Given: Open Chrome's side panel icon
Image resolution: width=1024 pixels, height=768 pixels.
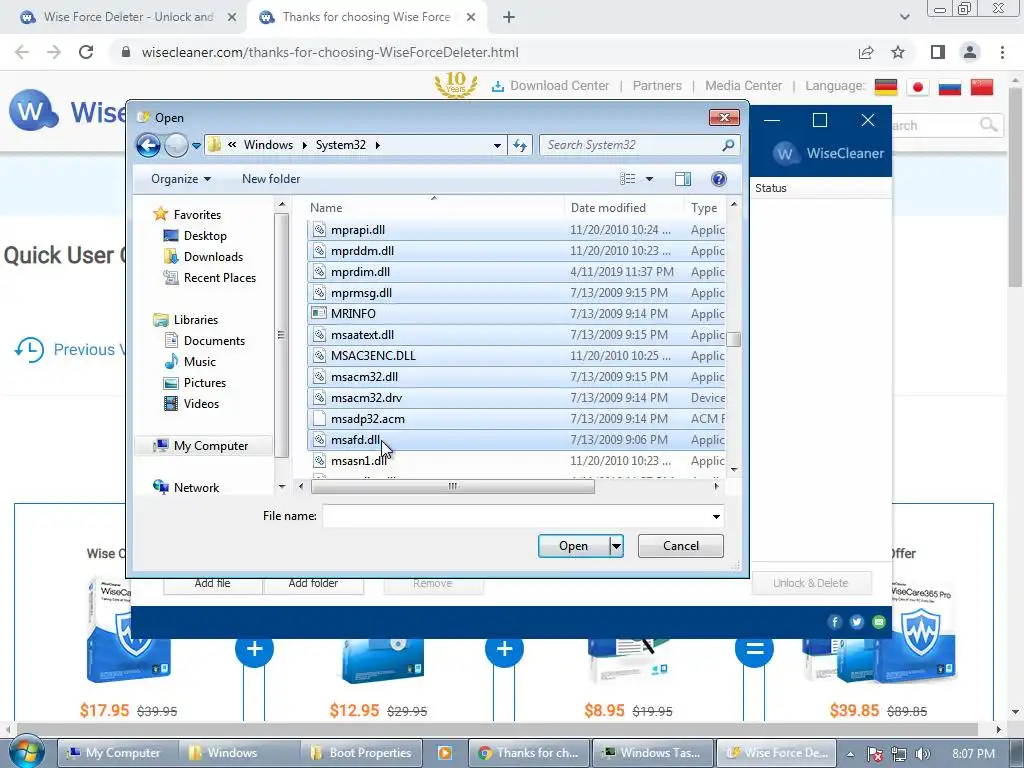Looking at the screenshot, I should tap(938, 52).
